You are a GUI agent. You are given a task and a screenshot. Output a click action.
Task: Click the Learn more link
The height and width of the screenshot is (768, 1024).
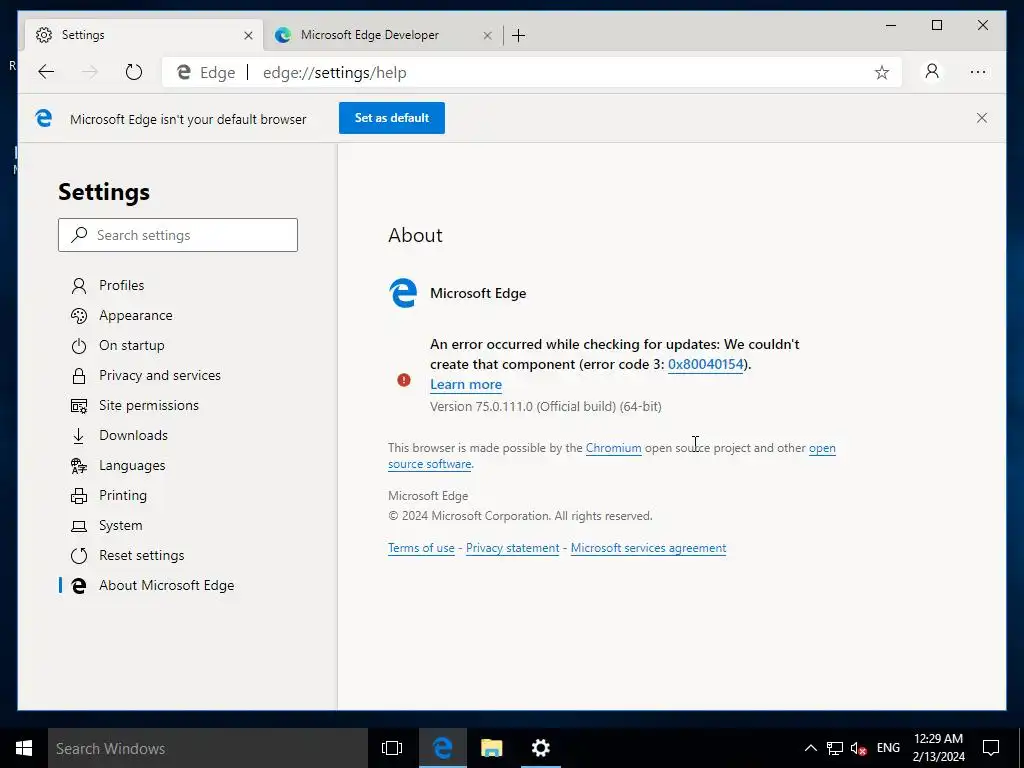coord(466,385)
